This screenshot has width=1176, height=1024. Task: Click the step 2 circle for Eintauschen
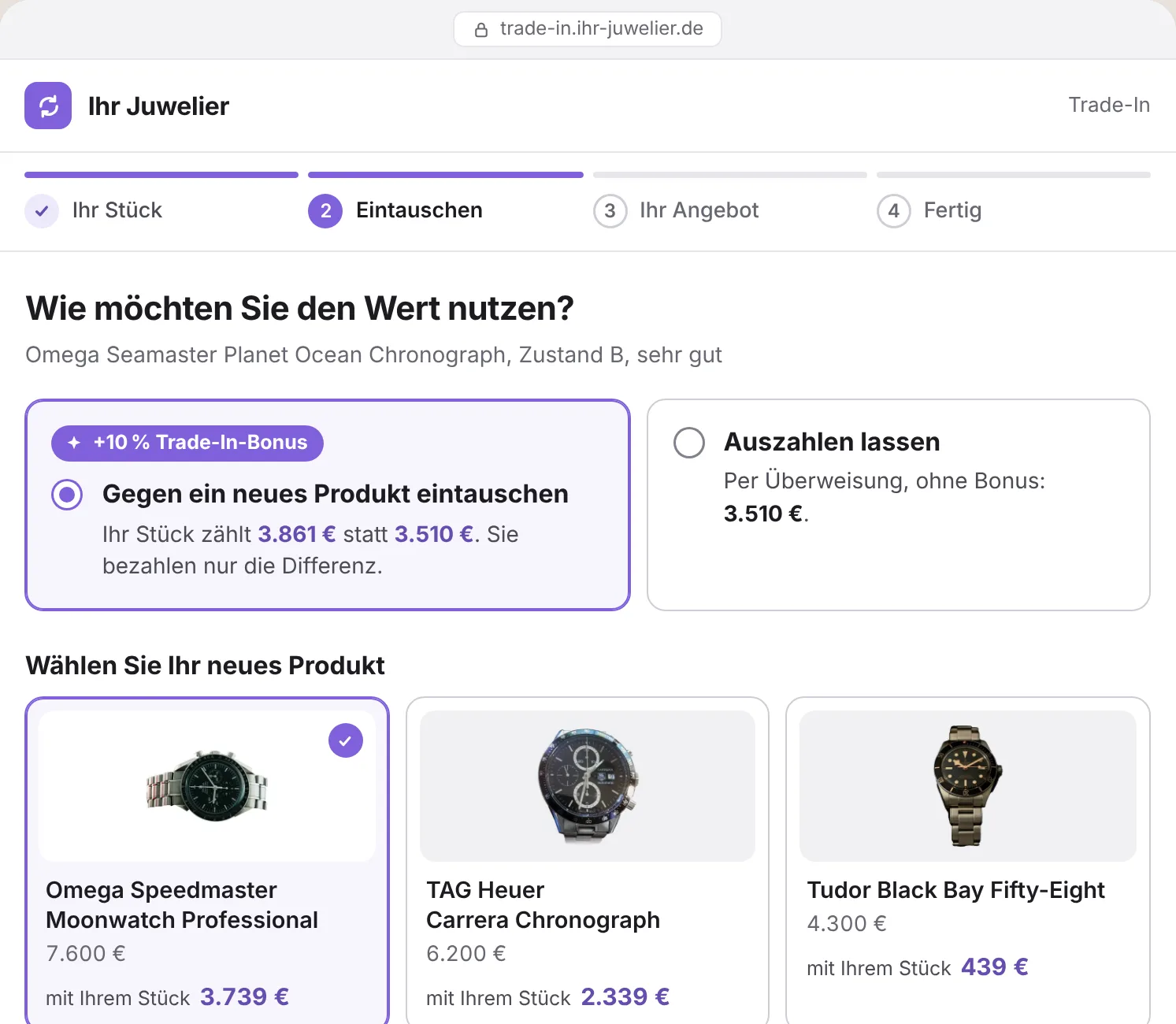click(325, 211)
